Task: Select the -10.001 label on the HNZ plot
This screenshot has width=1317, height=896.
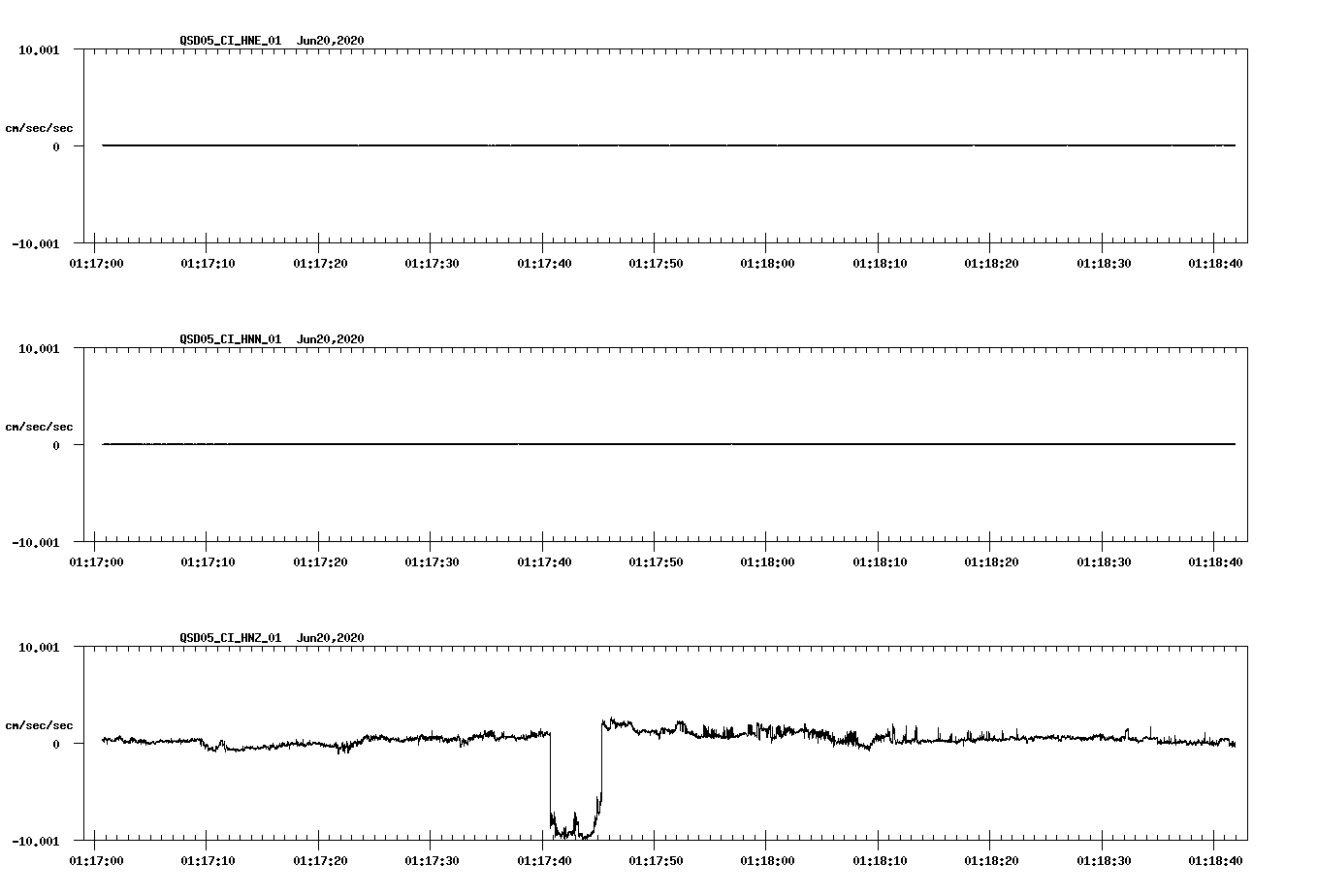Action: 36,842
